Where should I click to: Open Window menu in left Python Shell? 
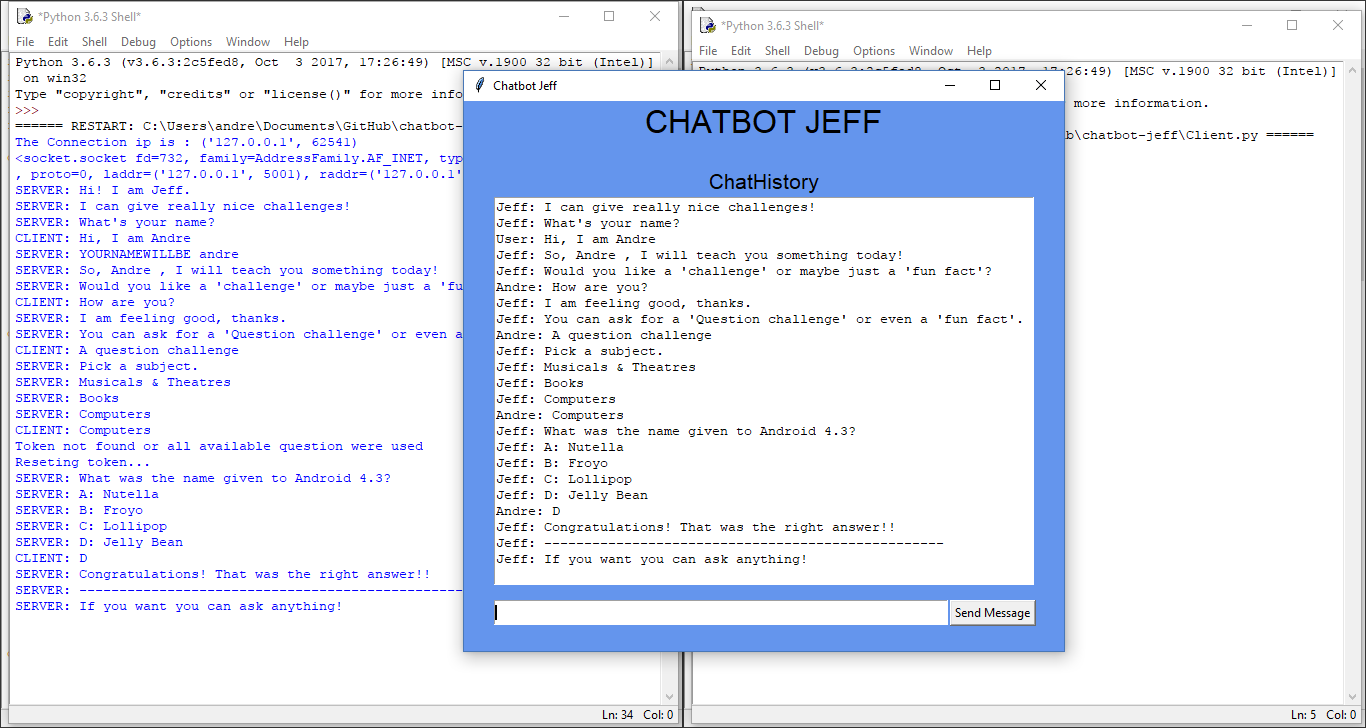tap(248, 42)
